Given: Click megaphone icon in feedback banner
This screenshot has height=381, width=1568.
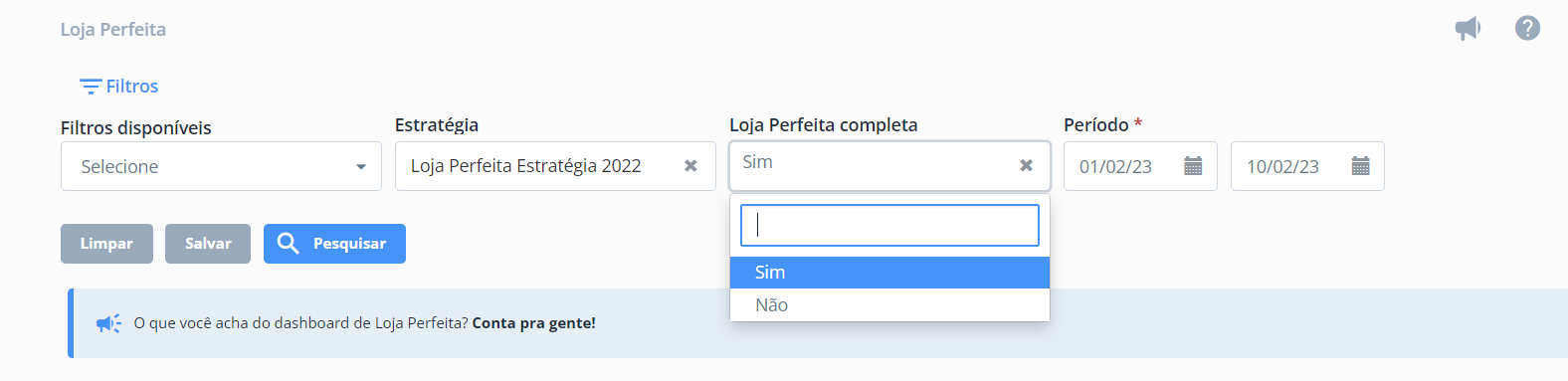Looking at the screenshot, I should point(108,323).
